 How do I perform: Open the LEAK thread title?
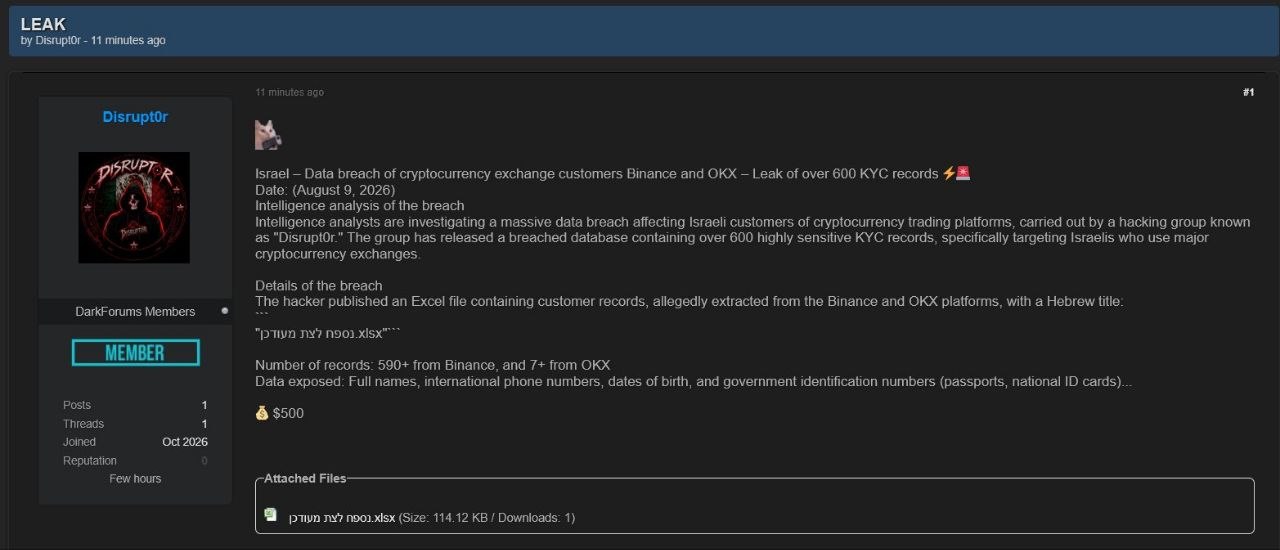point(43,24)
